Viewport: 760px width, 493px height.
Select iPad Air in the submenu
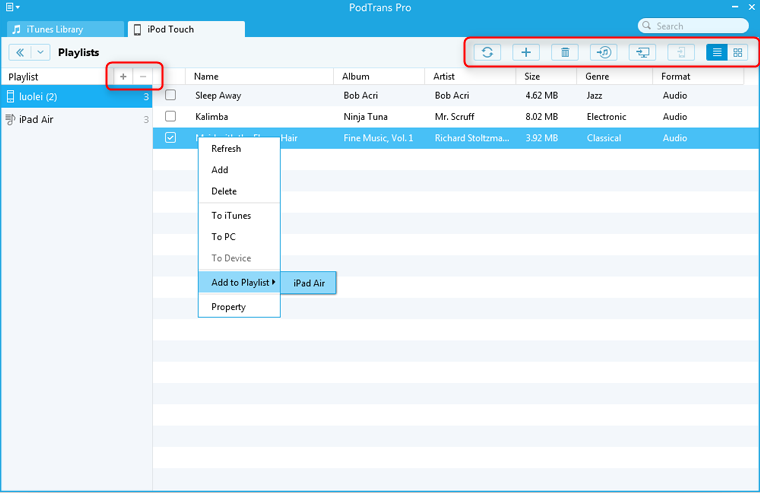tap(309, 283)
